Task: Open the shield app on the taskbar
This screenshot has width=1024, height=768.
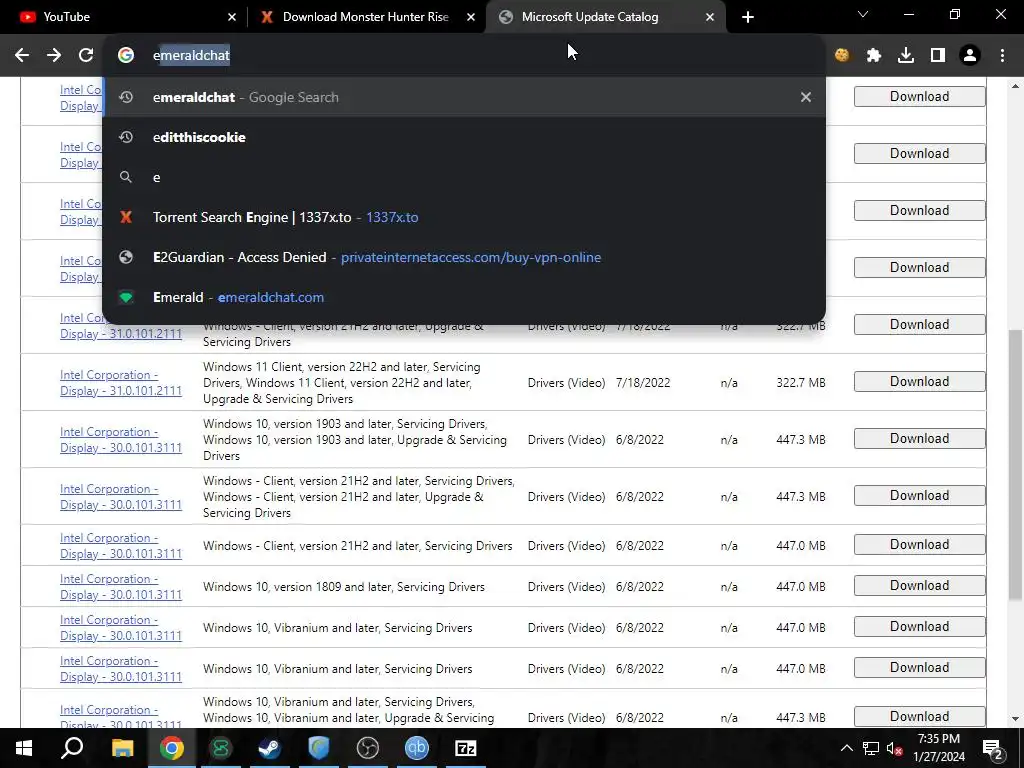Action: [319, 748]
